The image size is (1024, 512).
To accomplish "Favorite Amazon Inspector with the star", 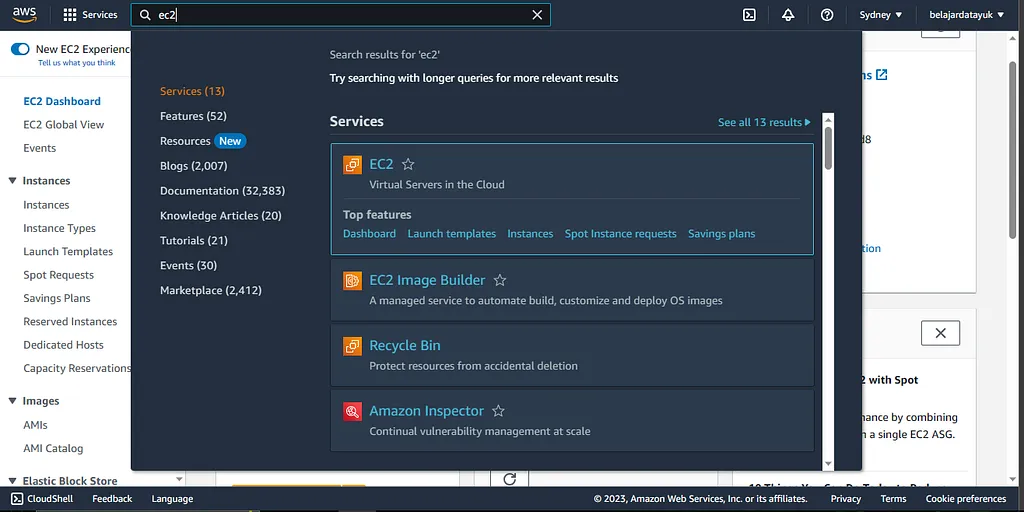I will point(498,411).
